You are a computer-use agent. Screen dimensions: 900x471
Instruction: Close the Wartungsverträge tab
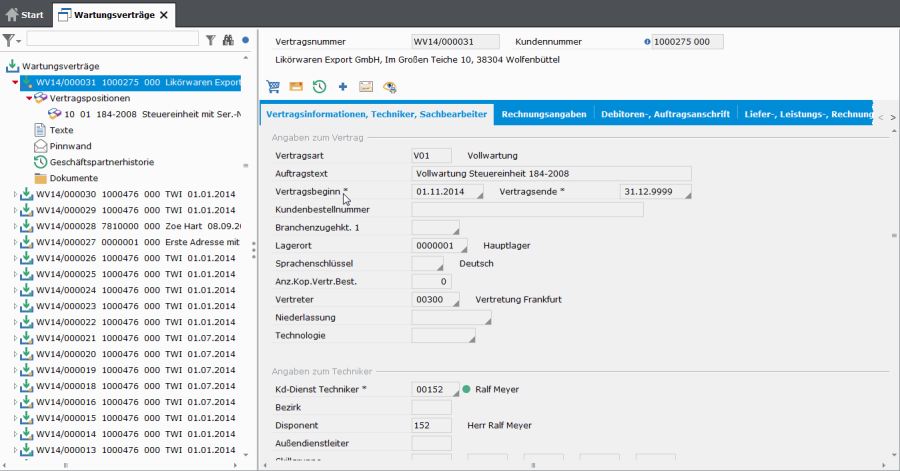(x=164, y=15)
